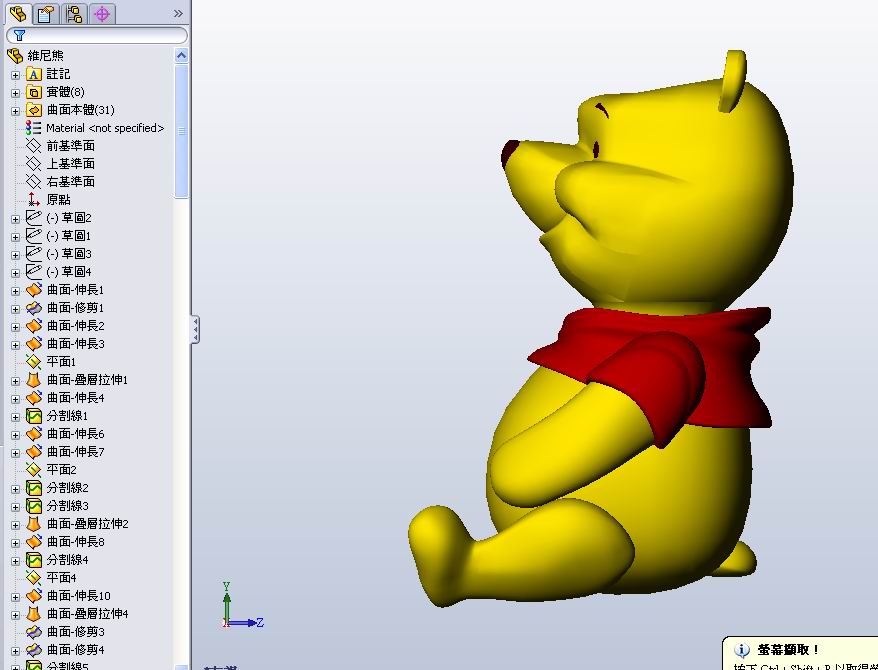Image resolution: width=878 pixels, height=670 pixels.
Task: Click the 曲面-疊層拉伸2 loft icon
Action: click(34, 524)
